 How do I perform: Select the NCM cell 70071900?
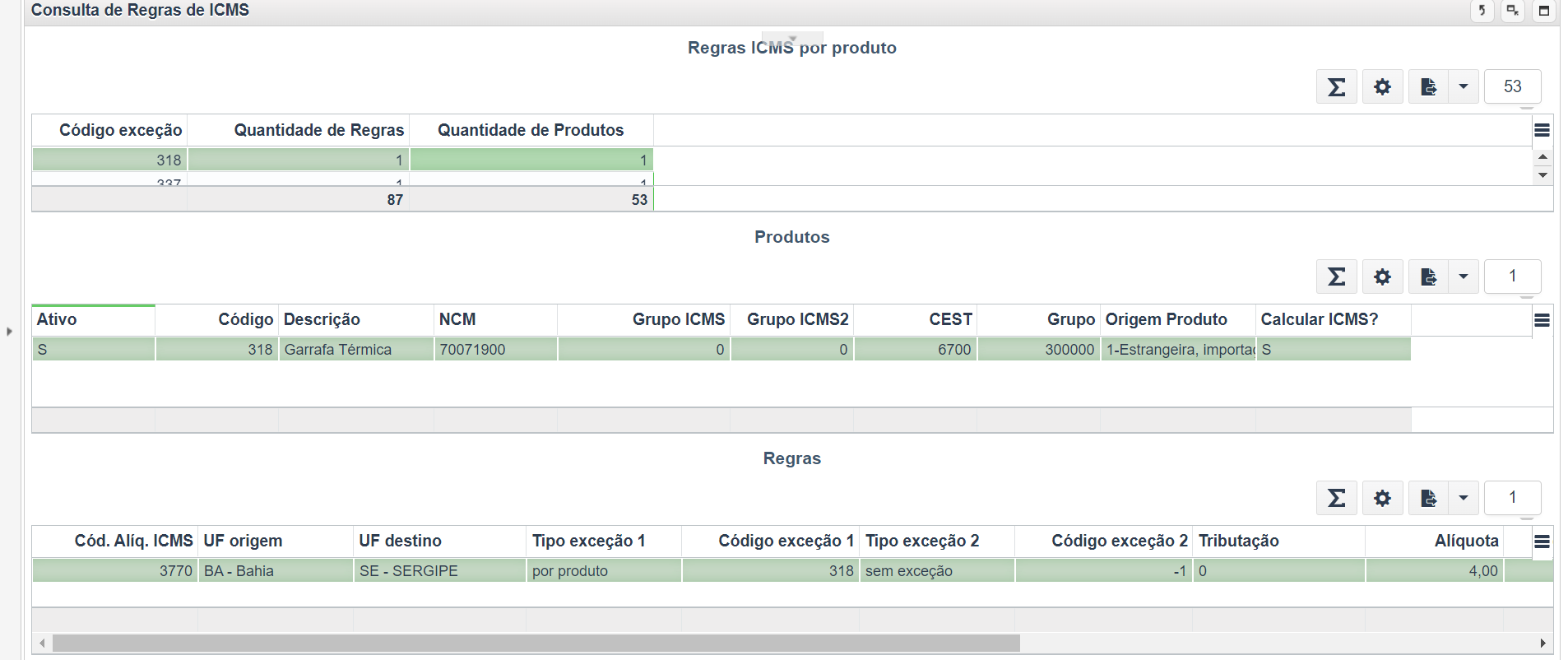click(x=496, y=350)
